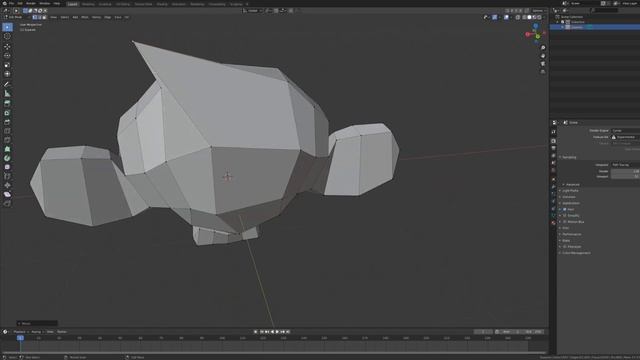
Task: Select Suzanne in the outliner
Action: (577, 27)
